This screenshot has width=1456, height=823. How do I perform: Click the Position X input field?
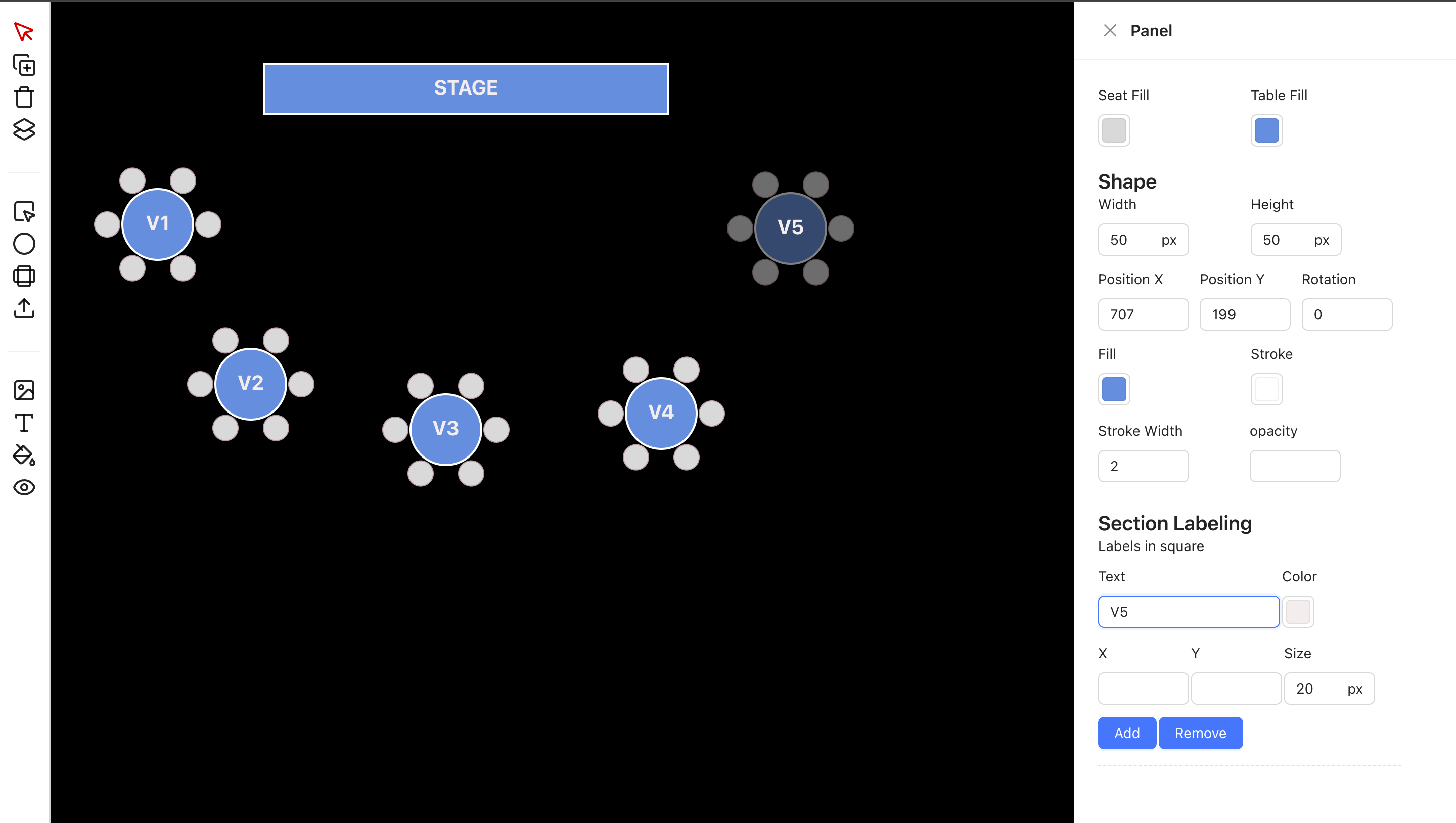1143,314
